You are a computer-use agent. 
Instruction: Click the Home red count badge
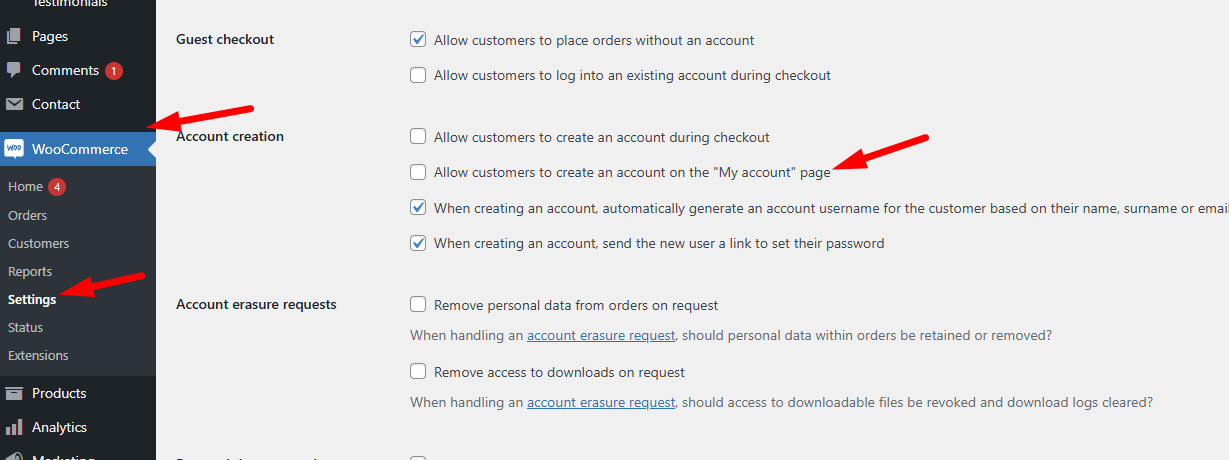coord(57,187)
